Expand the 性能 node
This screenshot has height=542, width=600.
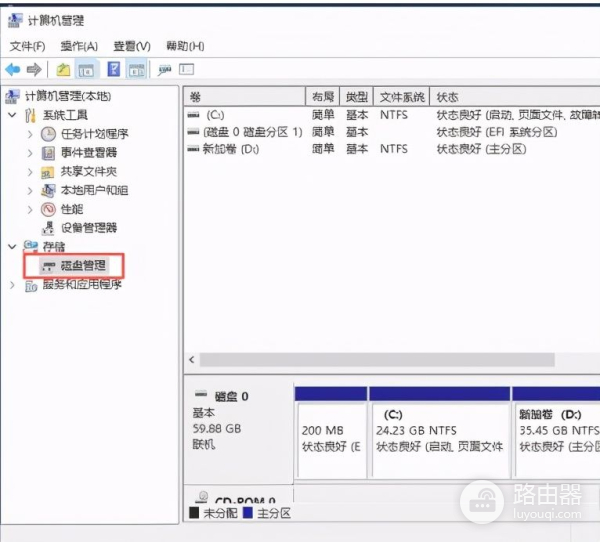pos(30,209)
